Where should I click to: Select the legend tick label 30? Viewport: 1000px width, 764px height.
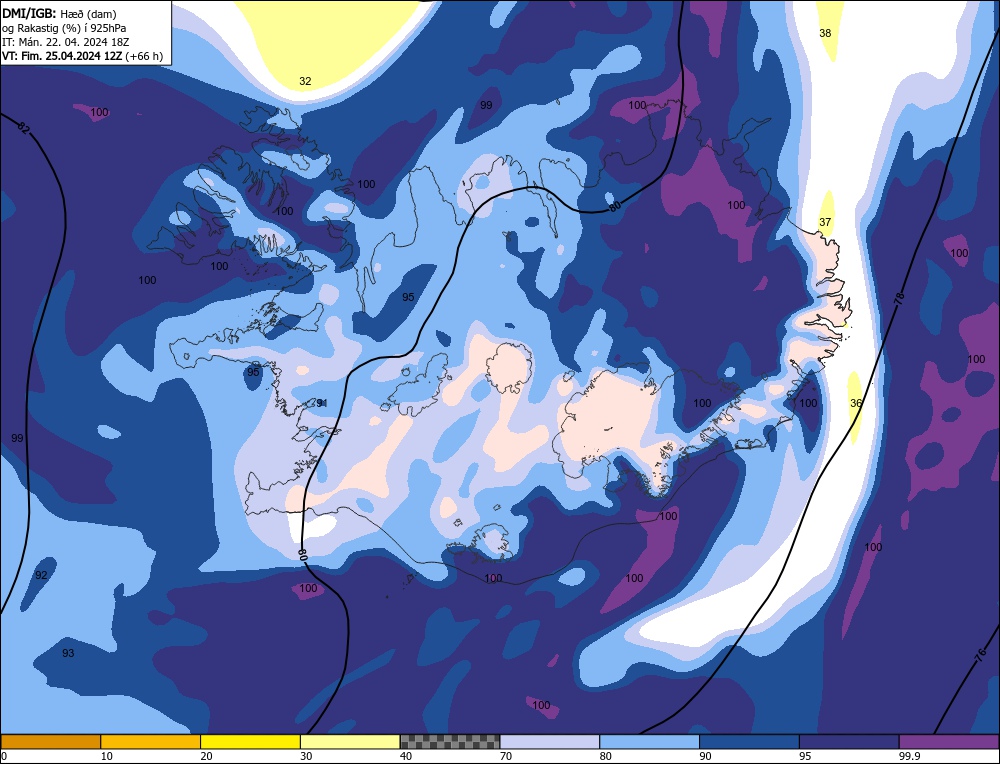click(306, 756)
